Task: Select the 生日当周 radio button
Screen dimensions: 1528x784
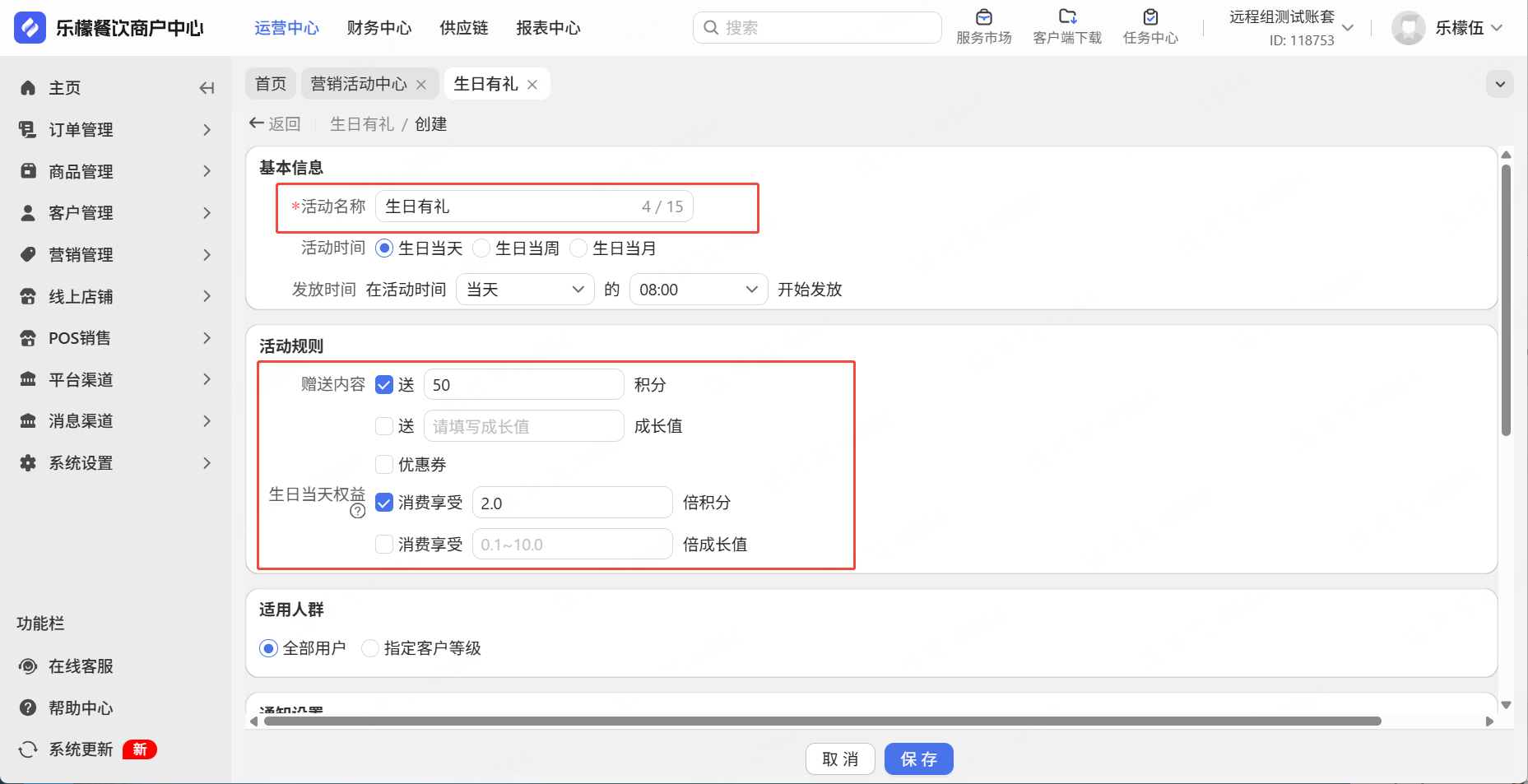Action: click(481, 248)
